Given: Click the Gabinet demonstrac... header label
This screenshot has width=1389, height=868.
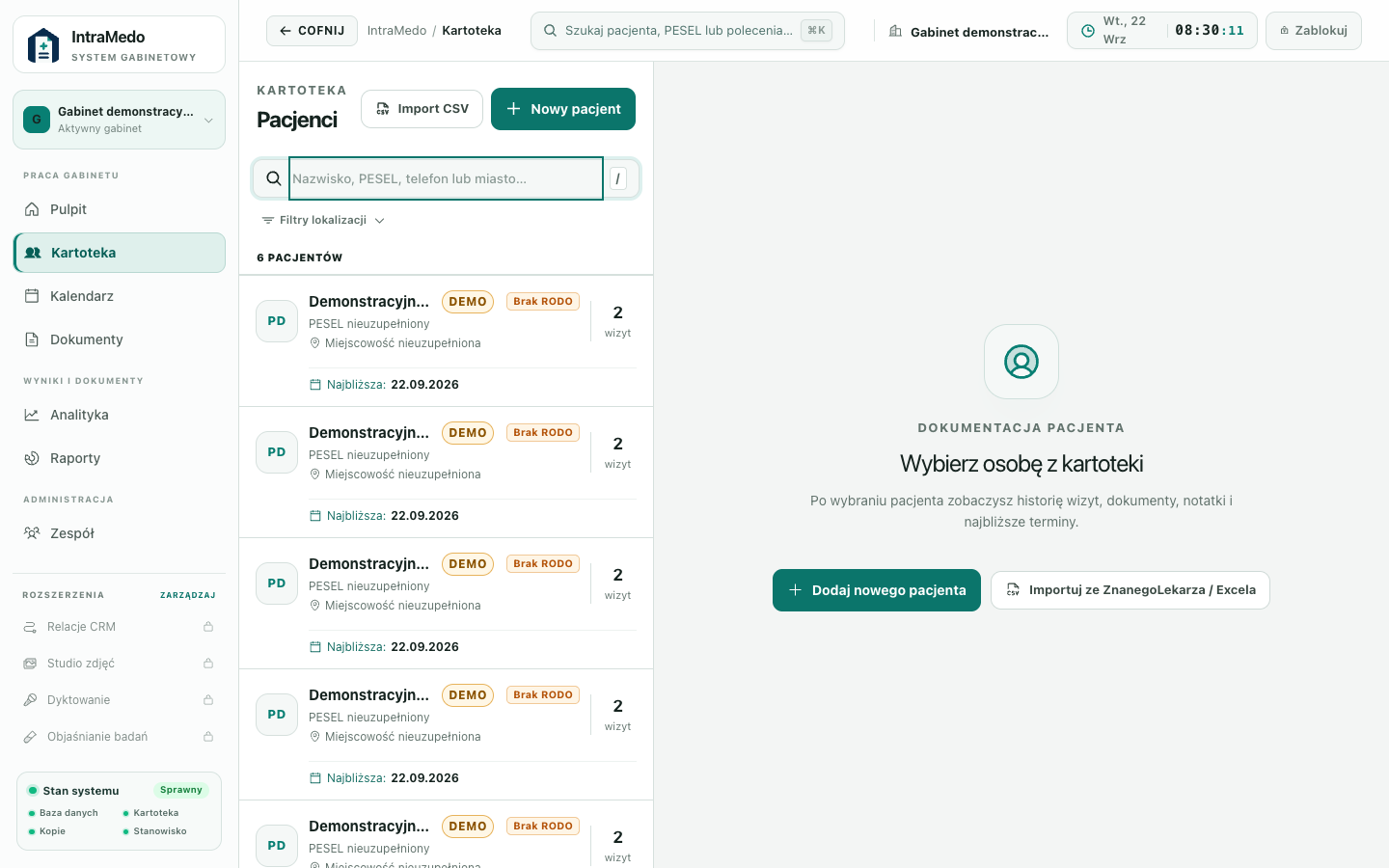Looking at the screenshot, I should click(979, 32).
